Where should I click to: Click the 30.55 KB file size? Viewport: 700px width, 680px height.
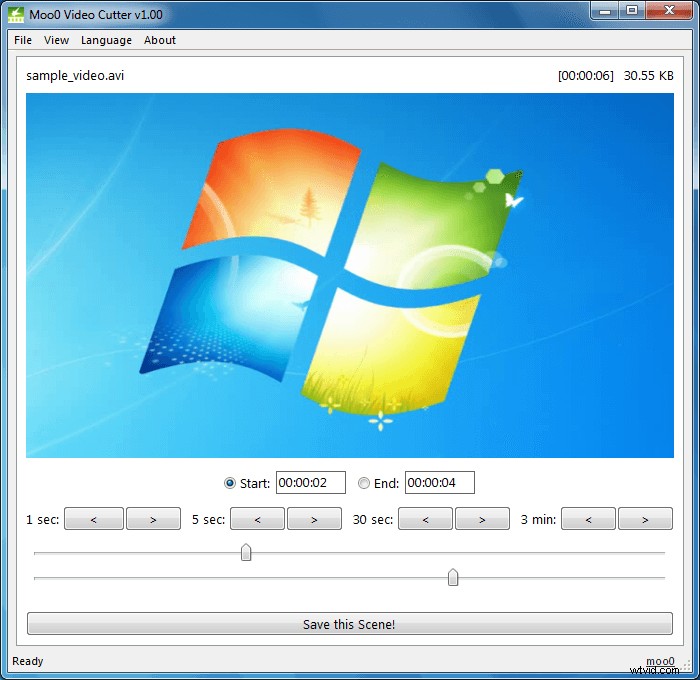click(649, 75)
